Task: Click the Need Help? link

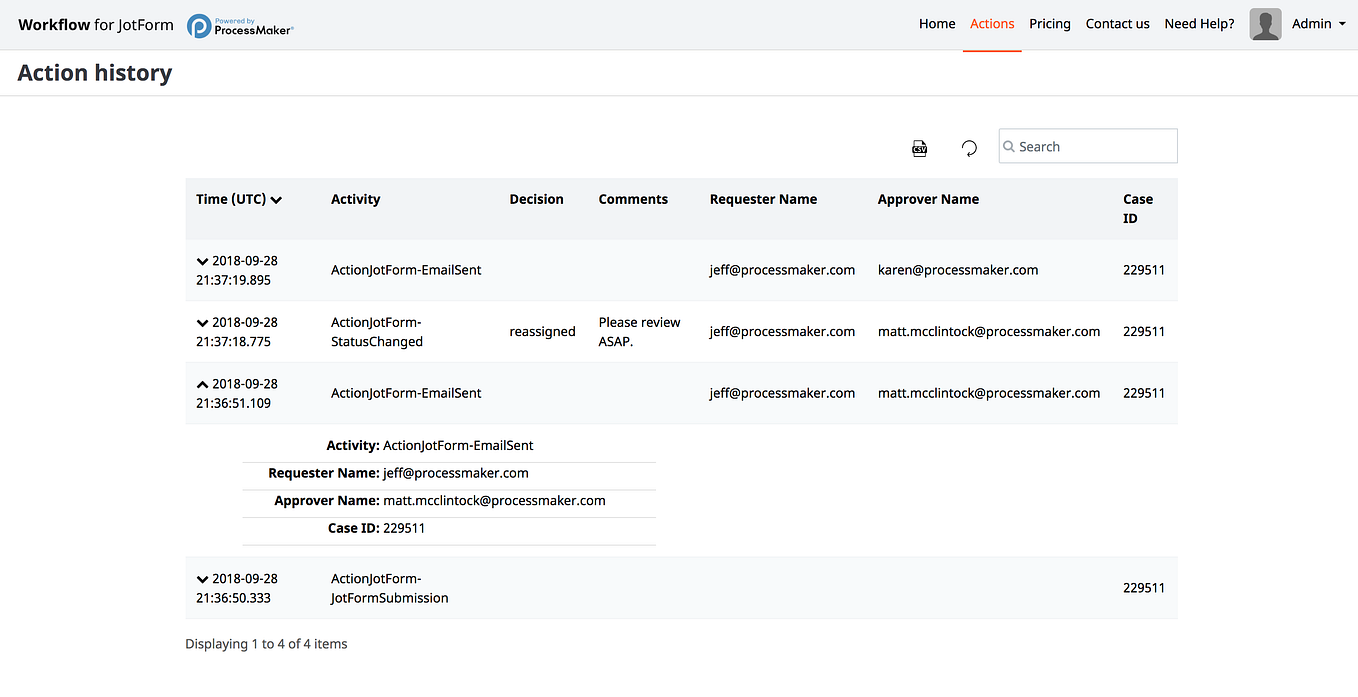Action: 1199,23
